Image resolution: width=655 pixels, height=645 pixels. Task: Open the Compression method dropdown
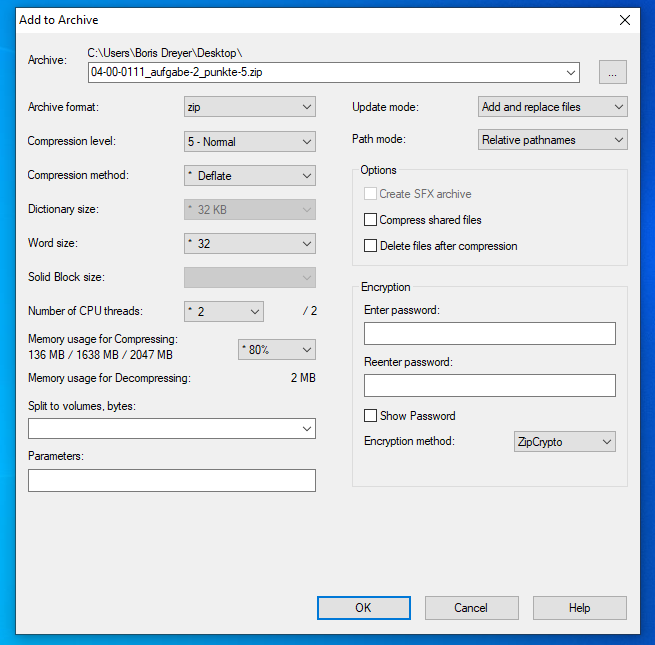249,176
